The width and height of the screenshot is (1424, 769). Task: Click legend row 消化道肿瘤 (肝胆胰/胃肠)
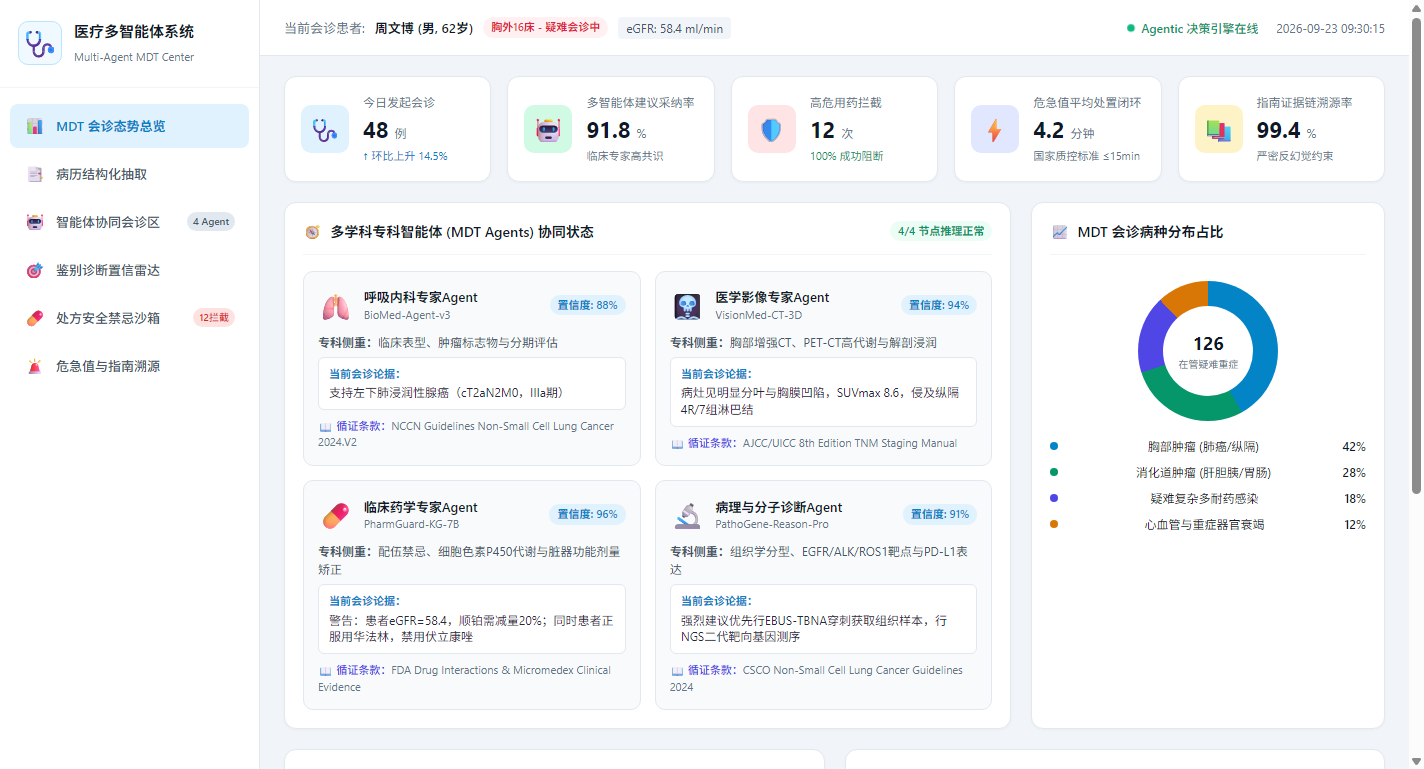point(1208,473)
